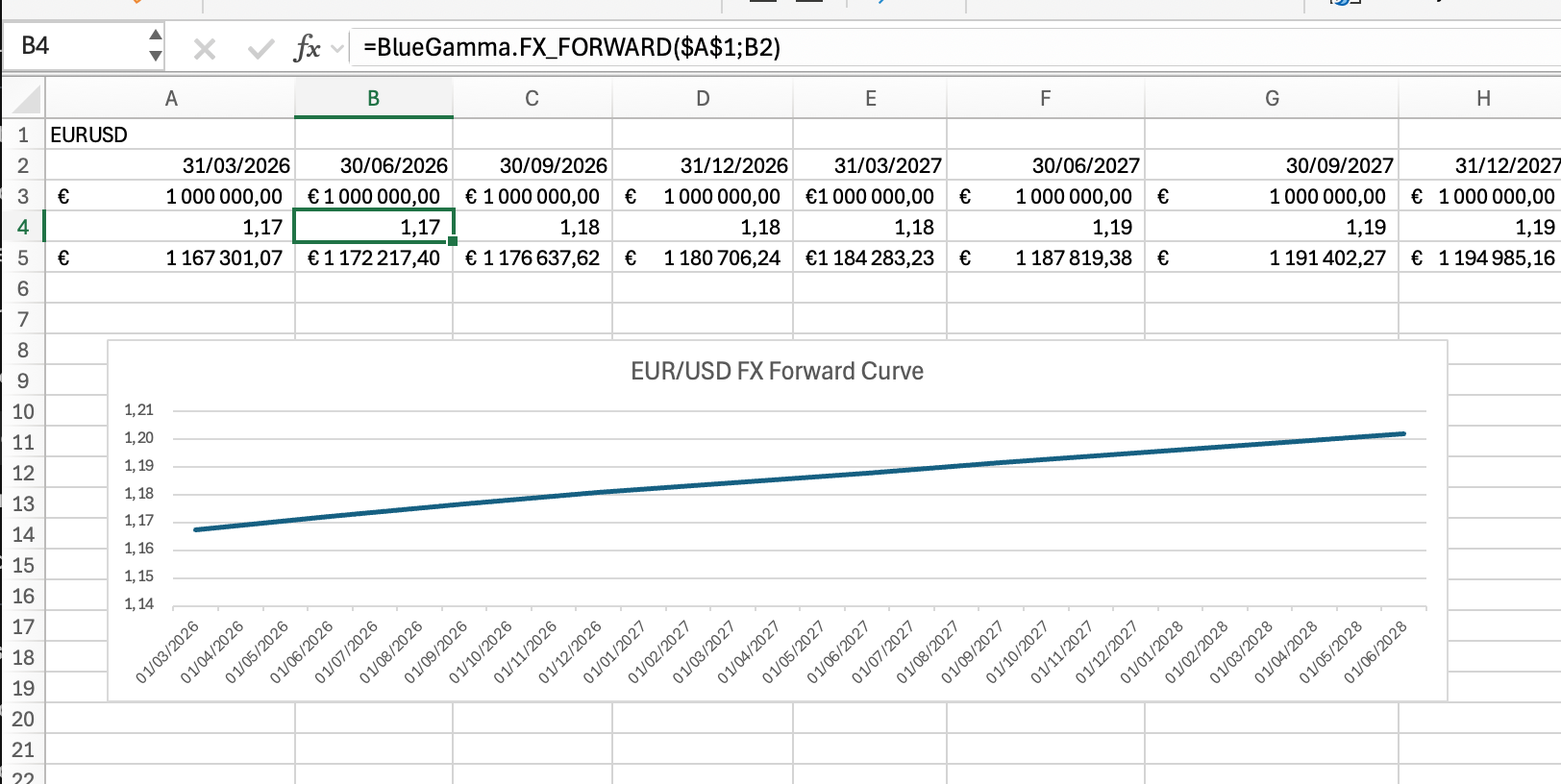Click the Name Box showing B4
The image size is (1561, 784).
pos(77,46)
